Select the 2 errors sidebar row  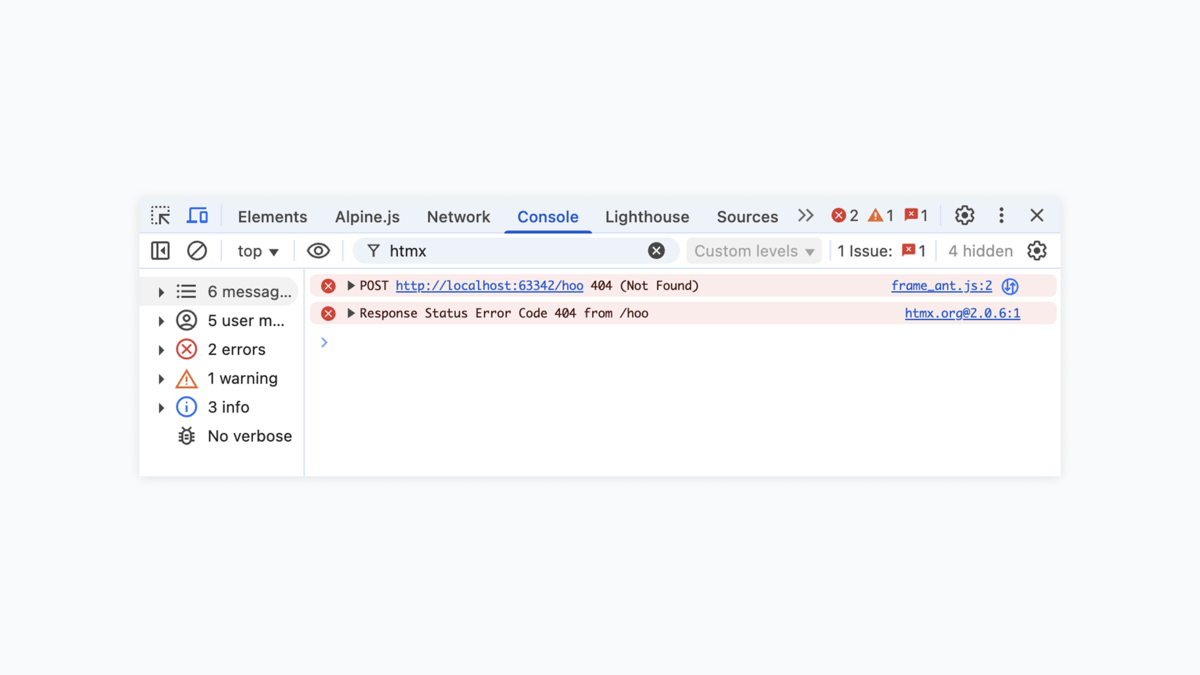[221, 350]
